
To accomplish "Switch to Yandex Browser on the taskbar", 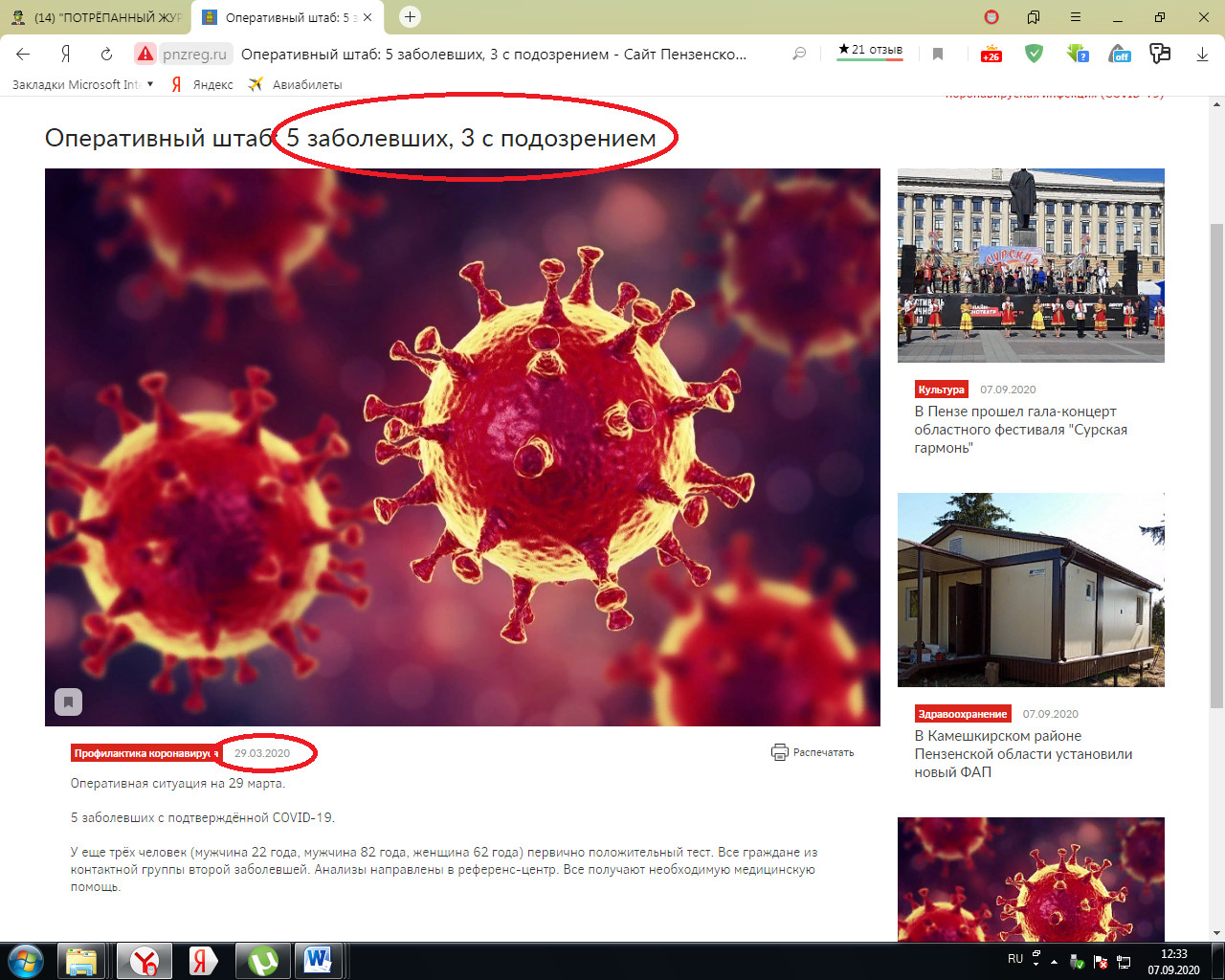I will pyautogui.click(x=145, y=961).
